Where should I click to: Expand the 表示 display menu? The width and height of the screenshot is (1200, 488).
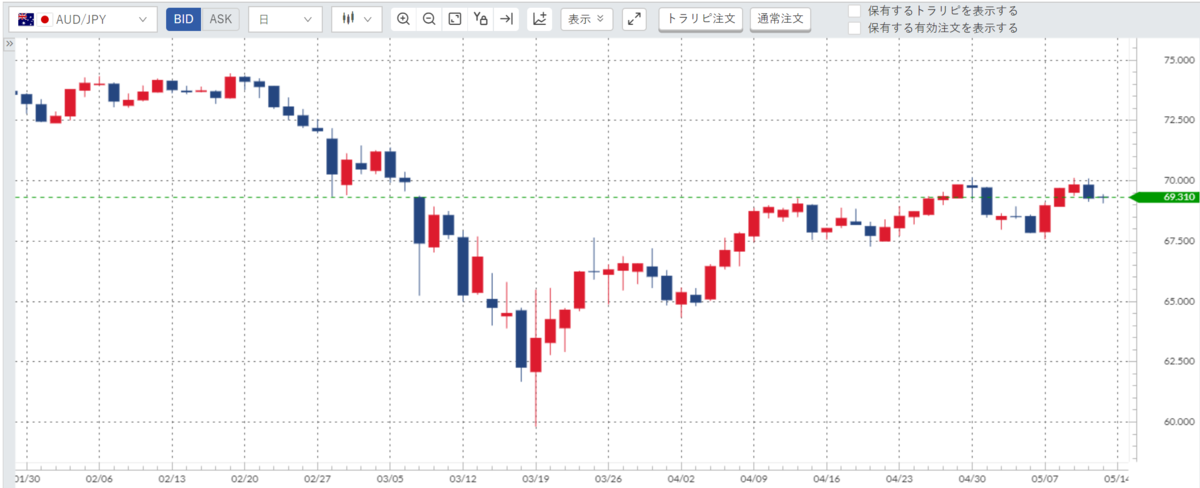pyautogui.click(x=586, y=18)
